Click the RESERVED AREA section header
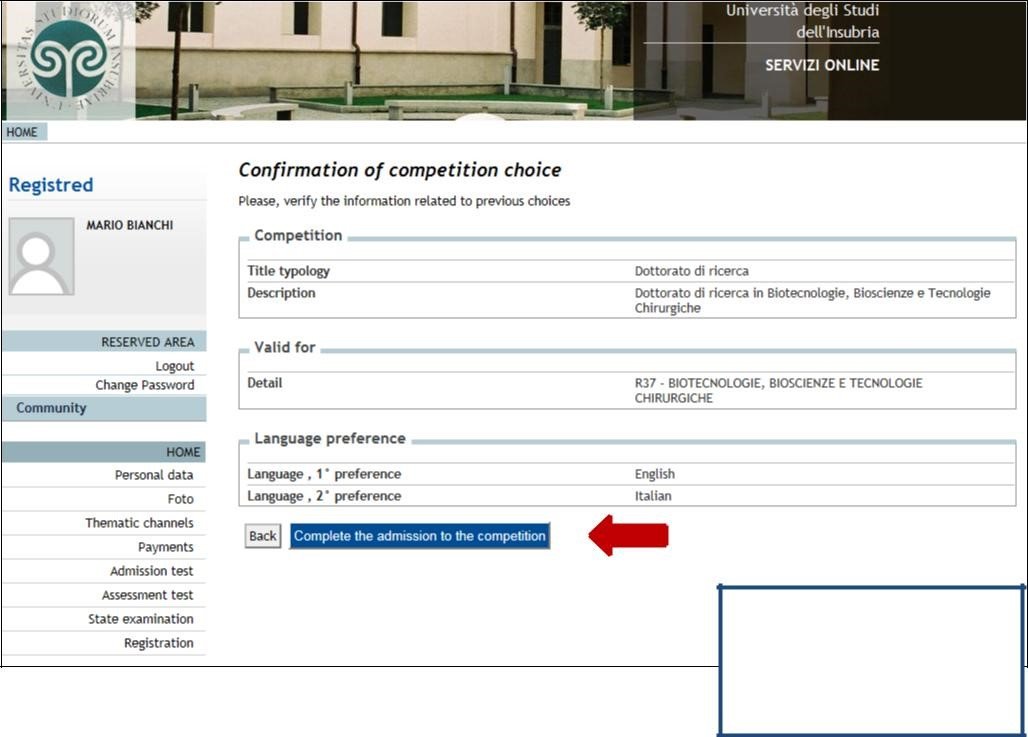 tap(147, 342)
